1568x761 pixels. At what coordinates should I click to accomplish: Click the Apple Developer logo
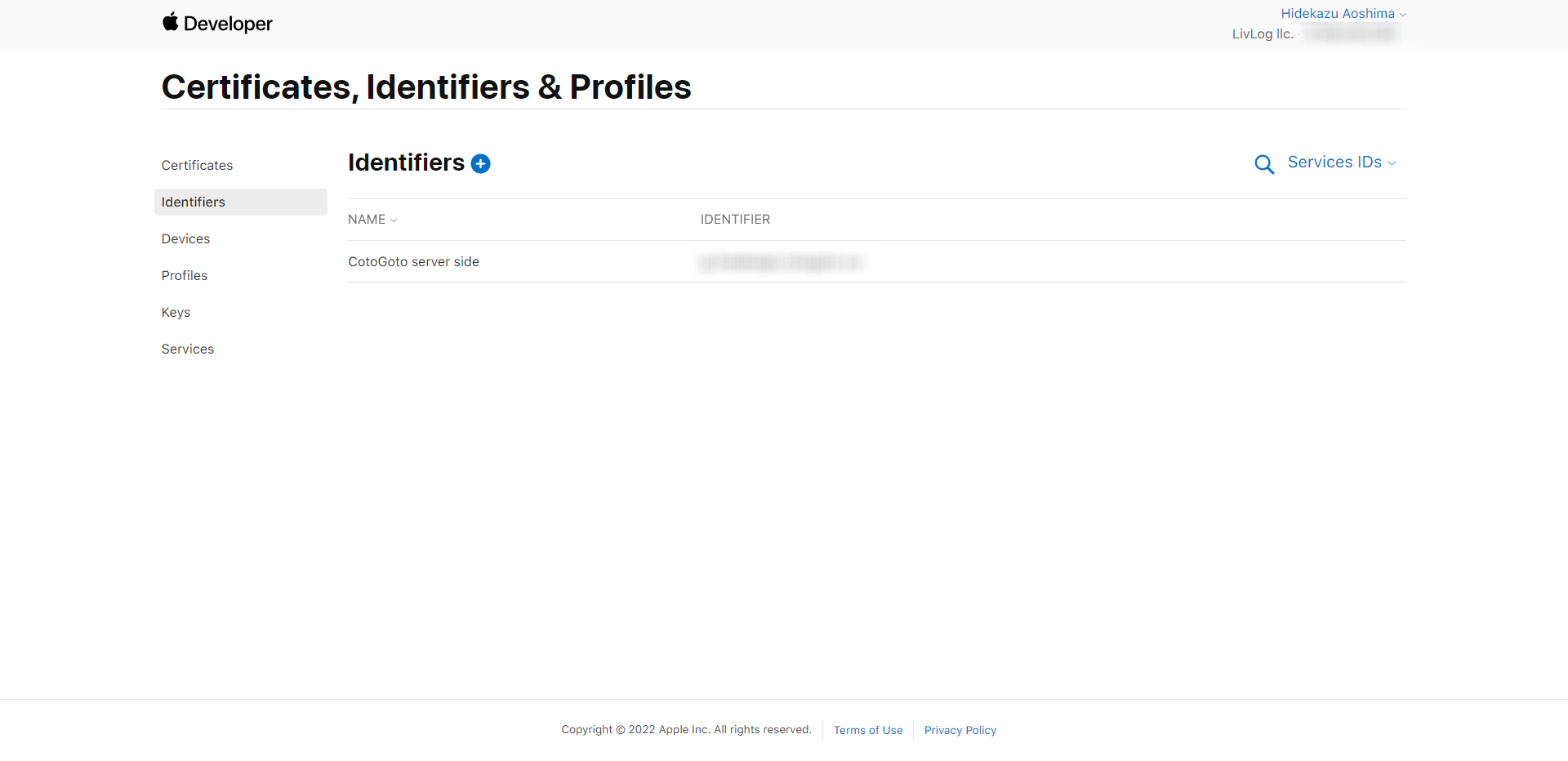(x=217, y=24)
